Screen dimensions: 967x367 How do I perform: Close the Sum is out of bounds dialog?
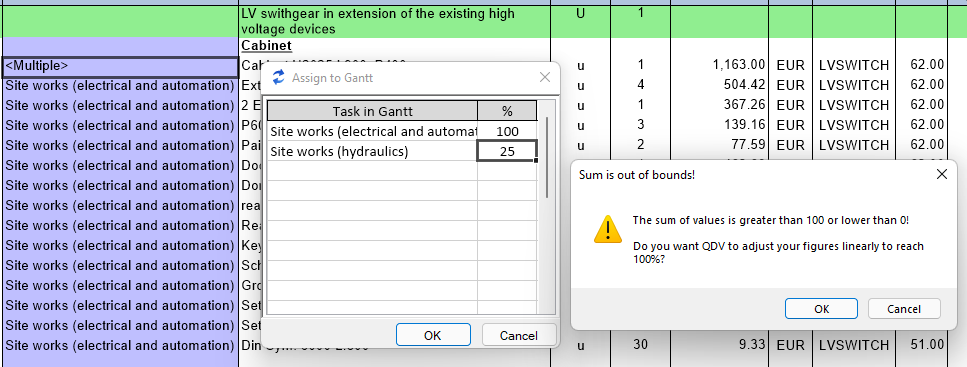942,175
